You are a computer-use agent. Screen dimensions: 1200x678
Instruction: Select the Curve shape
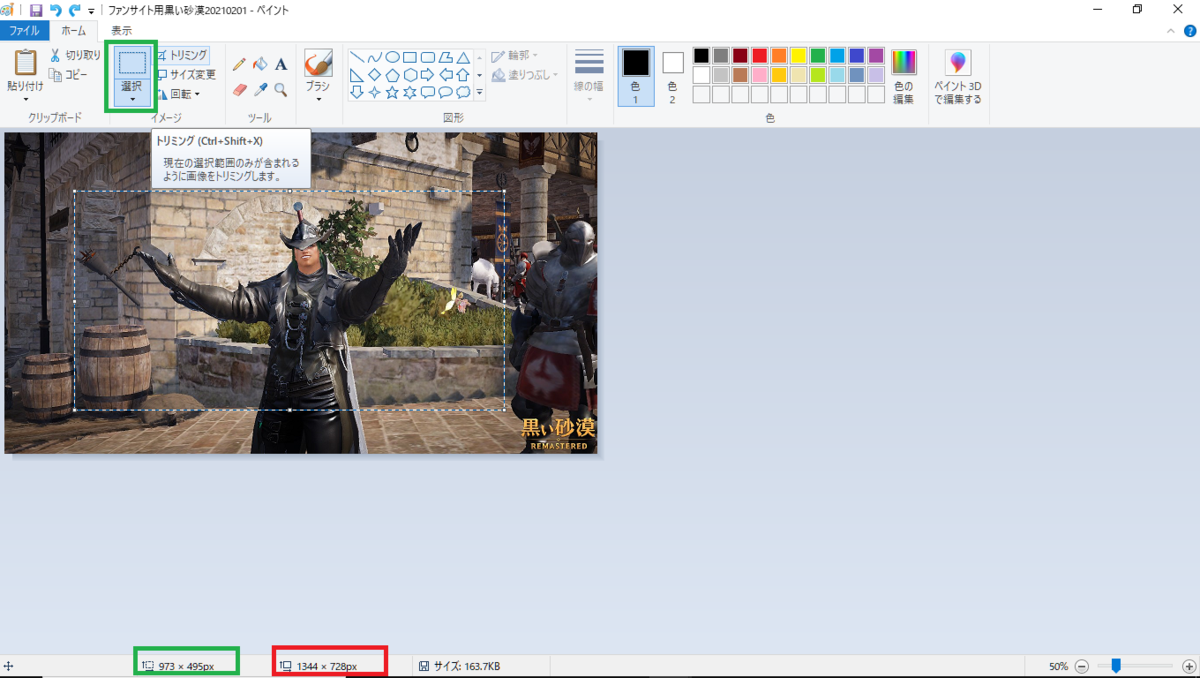point(374,57)
